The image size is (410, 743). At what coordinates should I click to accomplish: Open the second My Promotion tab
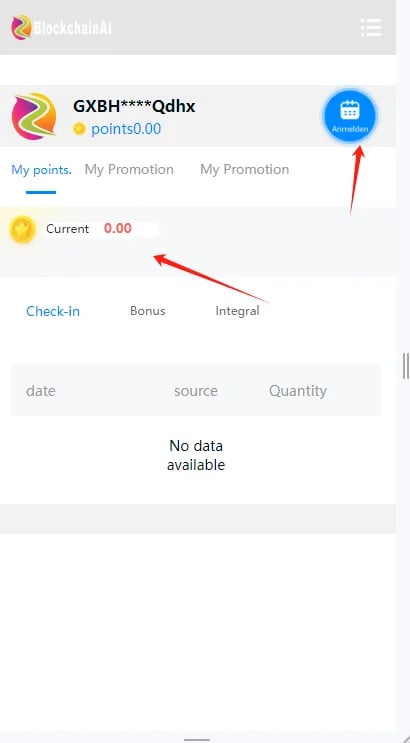pyautogui.click(x=245, y=170)
